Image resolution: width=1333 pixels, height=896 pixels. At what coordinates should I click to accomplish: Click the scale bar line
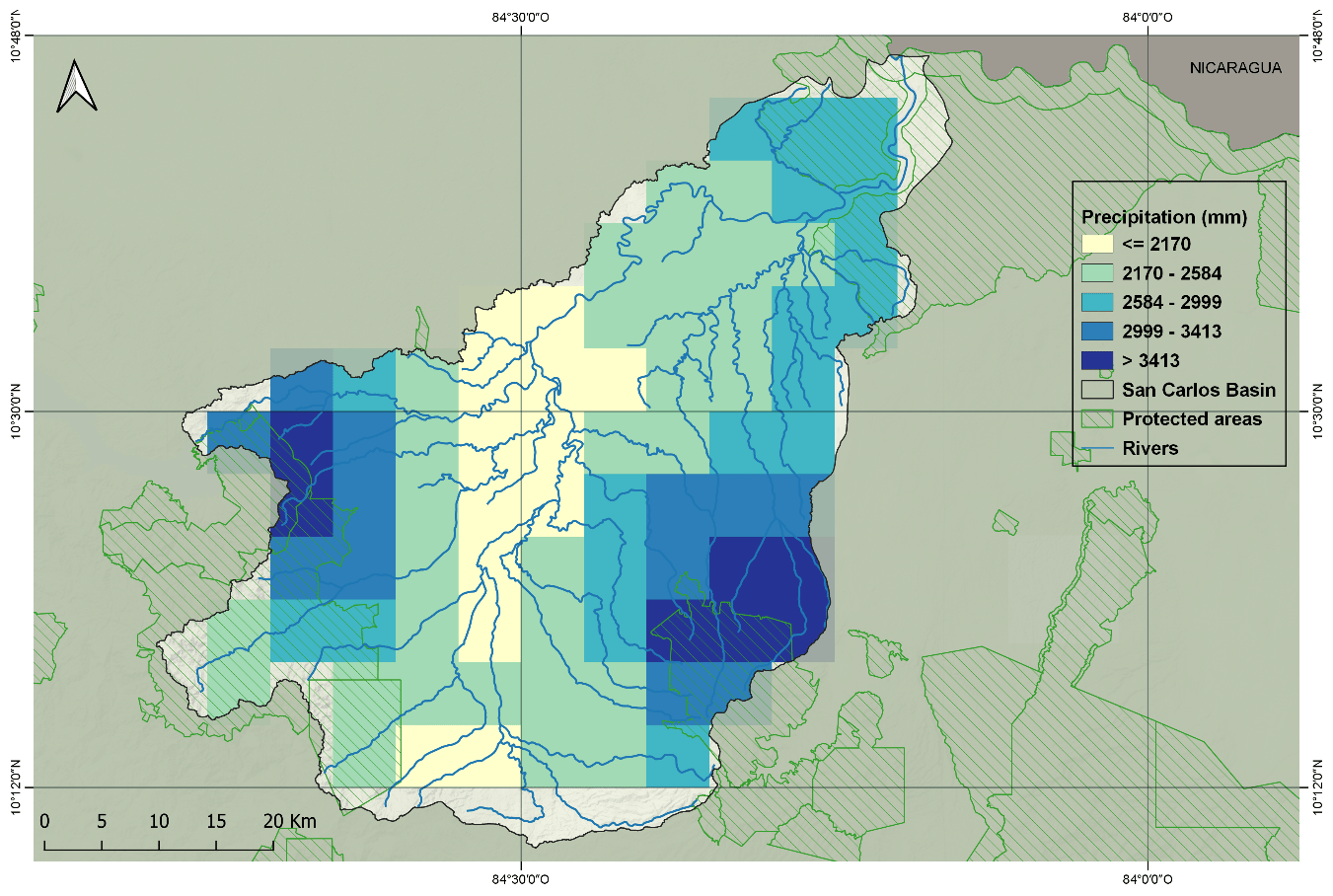click(159, 845)
